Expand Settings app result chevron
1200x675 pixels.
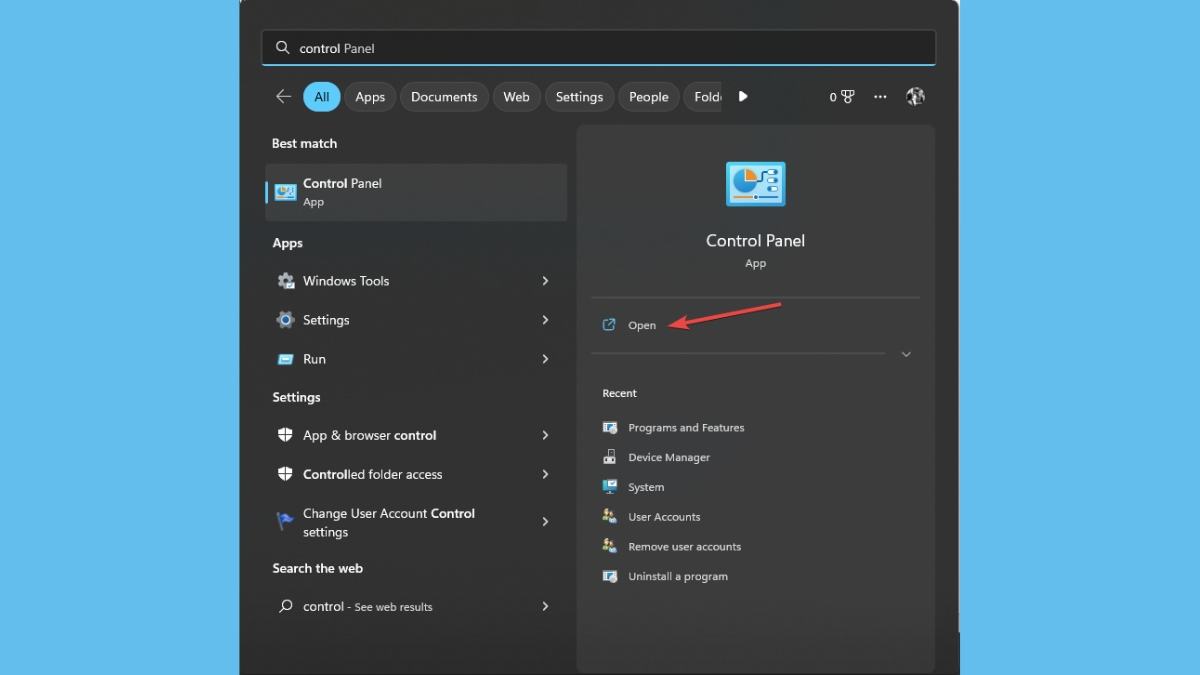coord(545,320)
